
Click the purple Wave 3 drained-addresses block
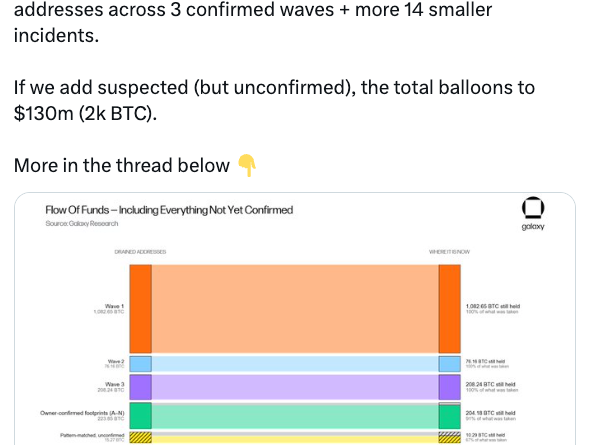pos(141,387)
